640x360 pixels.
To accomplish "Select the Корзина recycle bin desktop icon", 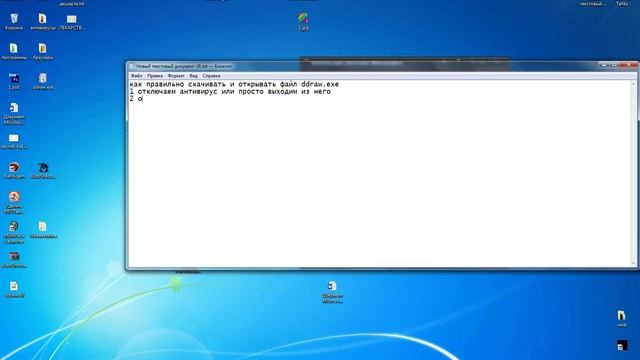I will click(14, 22).
